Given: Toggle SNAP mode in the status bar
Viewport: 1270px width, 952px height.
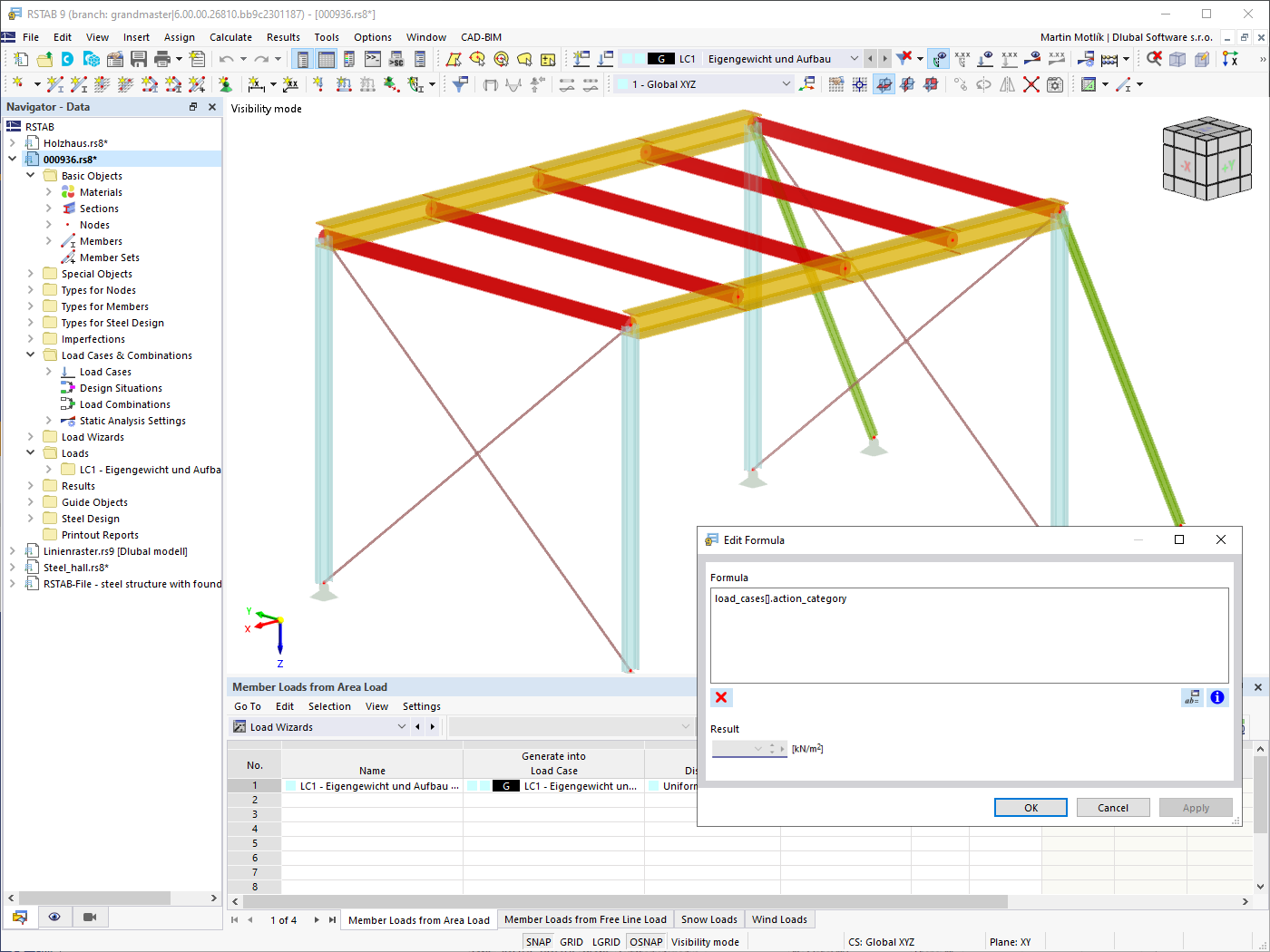Looking at the screenshot, I should [539, 941].
